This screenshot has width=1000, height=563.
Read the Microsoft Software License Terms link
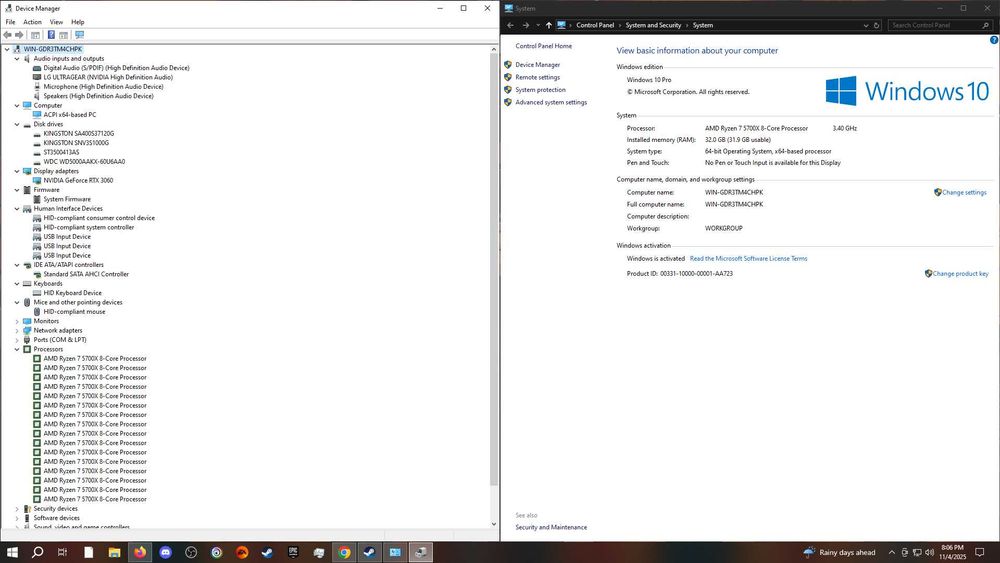point(748,259)
